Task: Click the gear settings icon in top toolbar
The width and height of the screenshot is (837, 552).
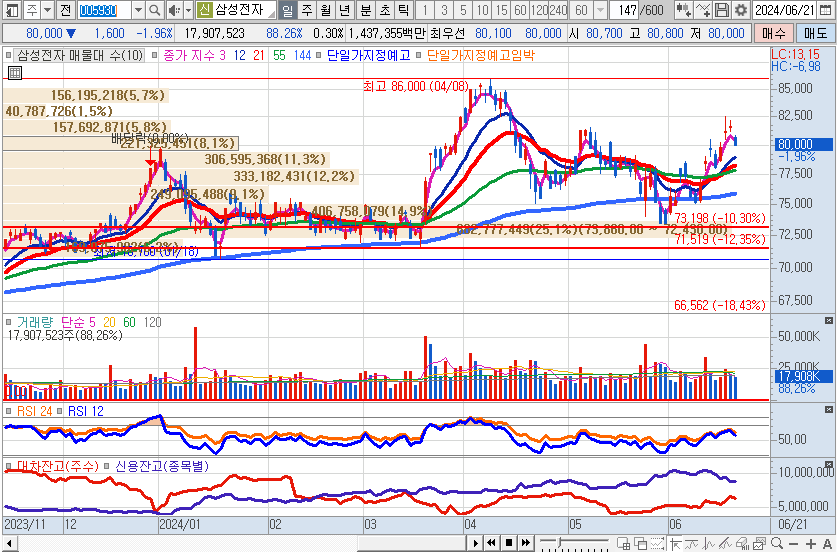Action: click(x=740, y=10)
